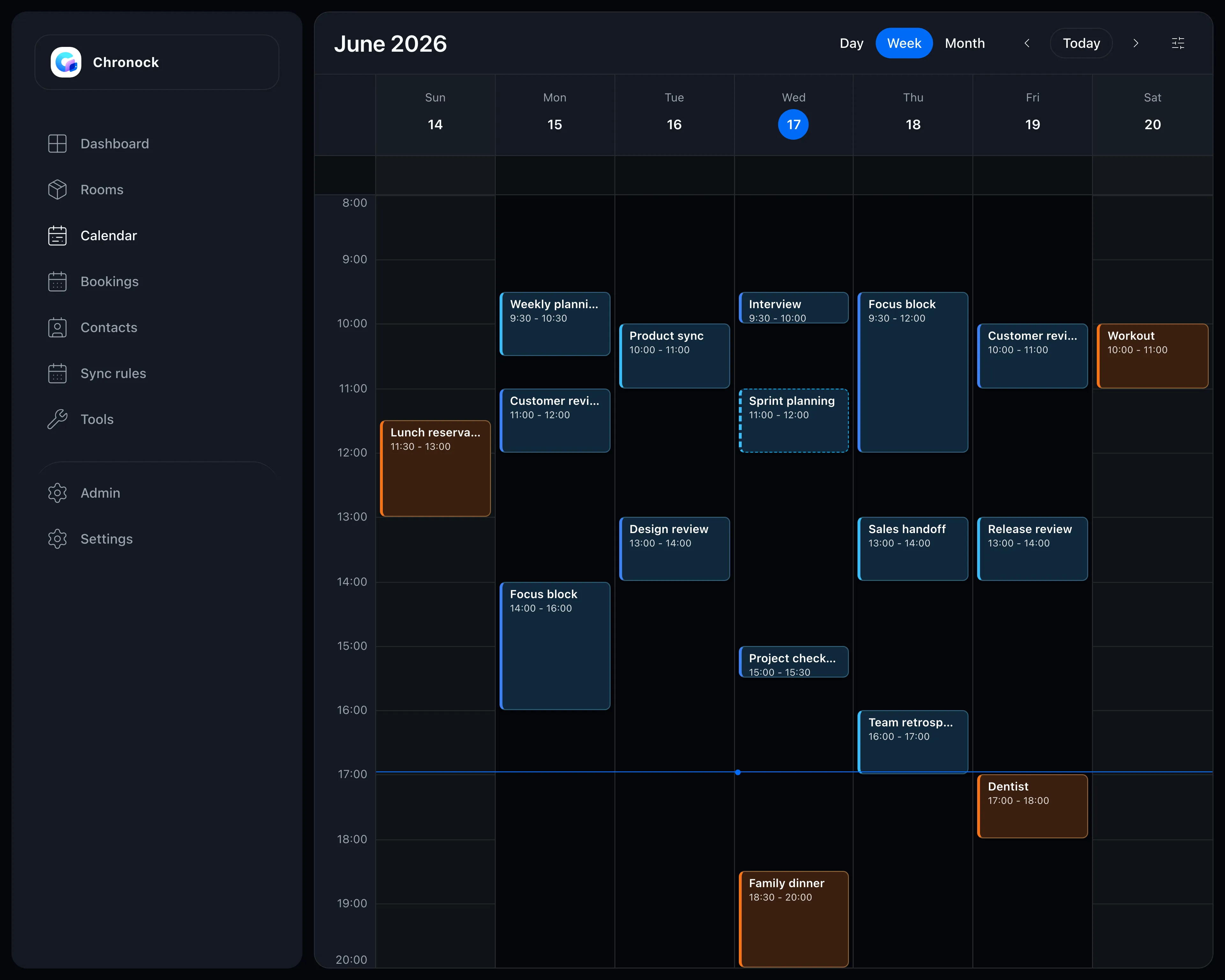This screenshot has width=1225, height=980.
Task: Open the Lunch reservation event on Sunday
Action: pyautogui.click(x=435, y=468)
